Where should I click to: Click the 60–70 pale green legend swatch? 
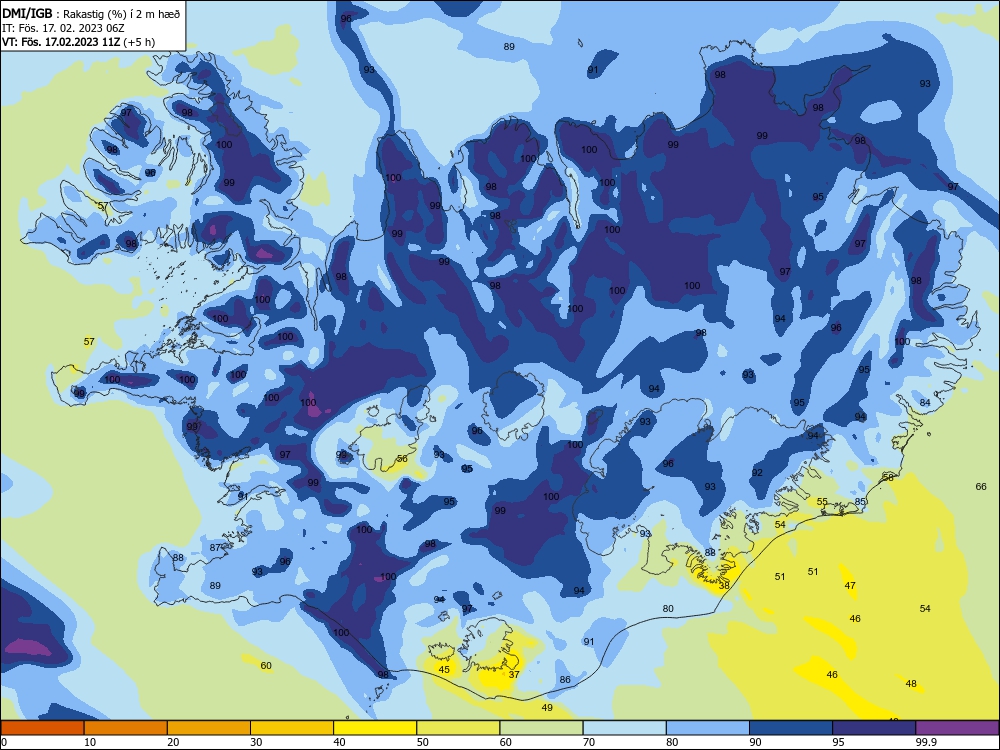[x=541, y=728]
